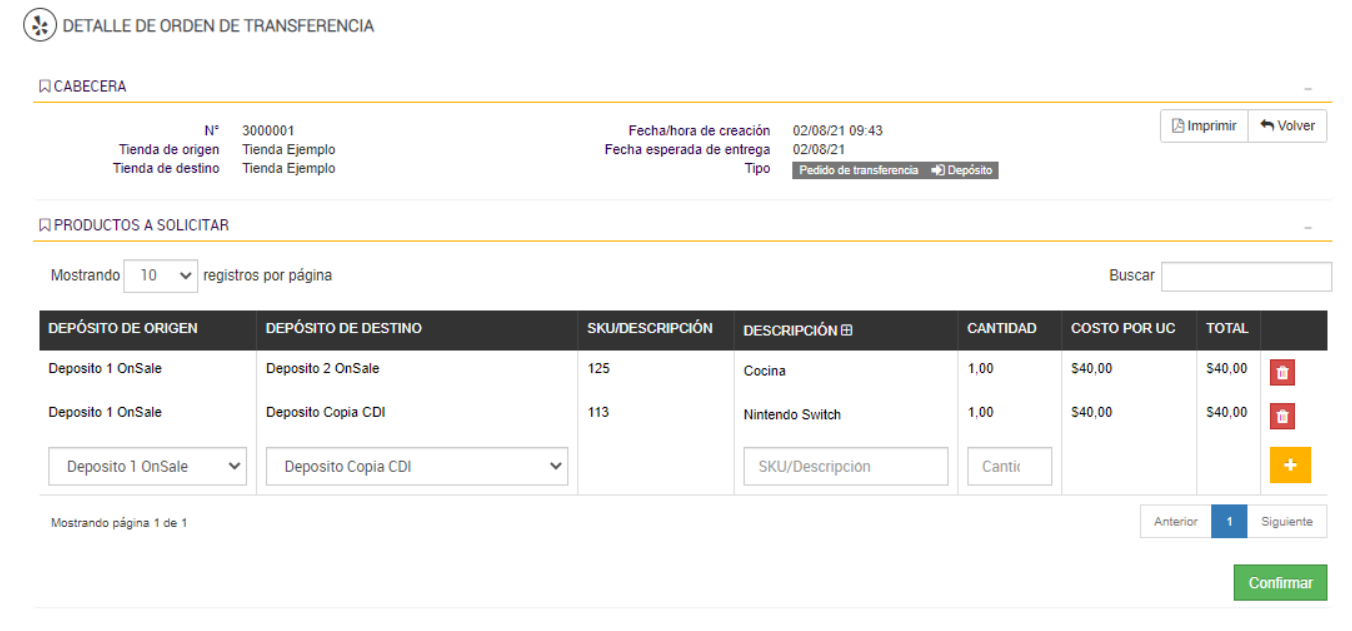
Task: Click the app logo icon
Action: point(40,26)
